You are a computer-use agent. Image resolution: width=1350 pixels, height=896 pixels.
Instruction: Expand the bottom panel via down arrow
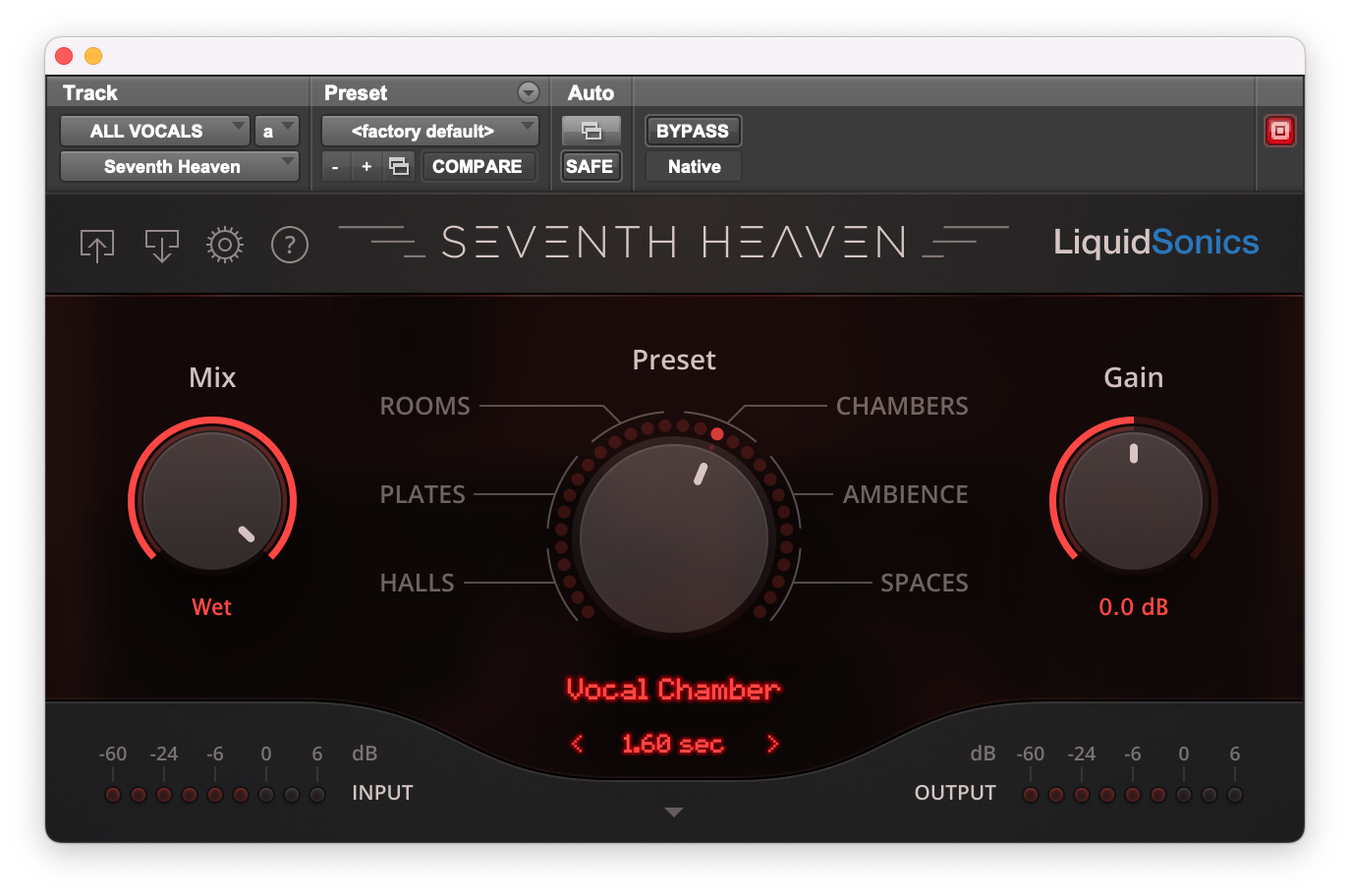(674, 812)
